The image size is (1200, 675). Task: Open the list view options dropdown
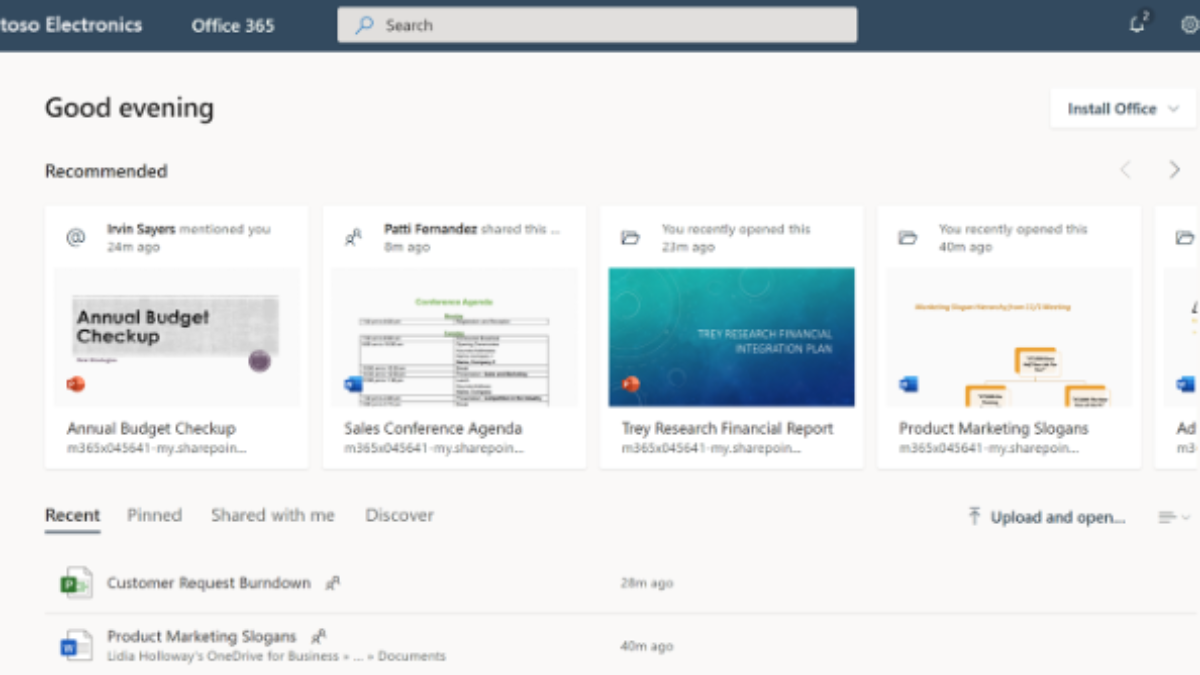[1174, 517]
